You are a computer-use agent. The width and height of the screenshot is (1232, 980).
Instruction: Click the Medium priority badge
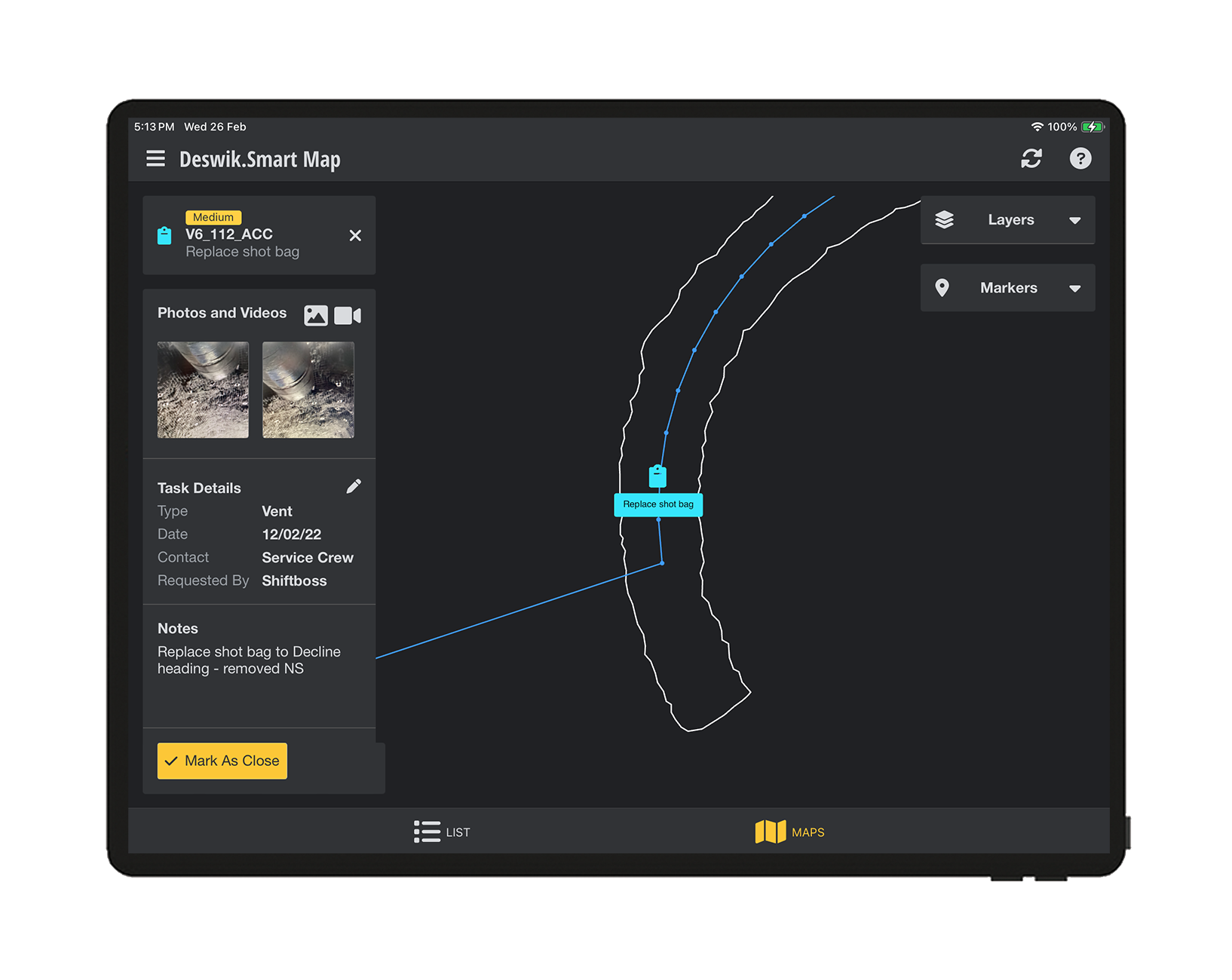tap(213, 217)
